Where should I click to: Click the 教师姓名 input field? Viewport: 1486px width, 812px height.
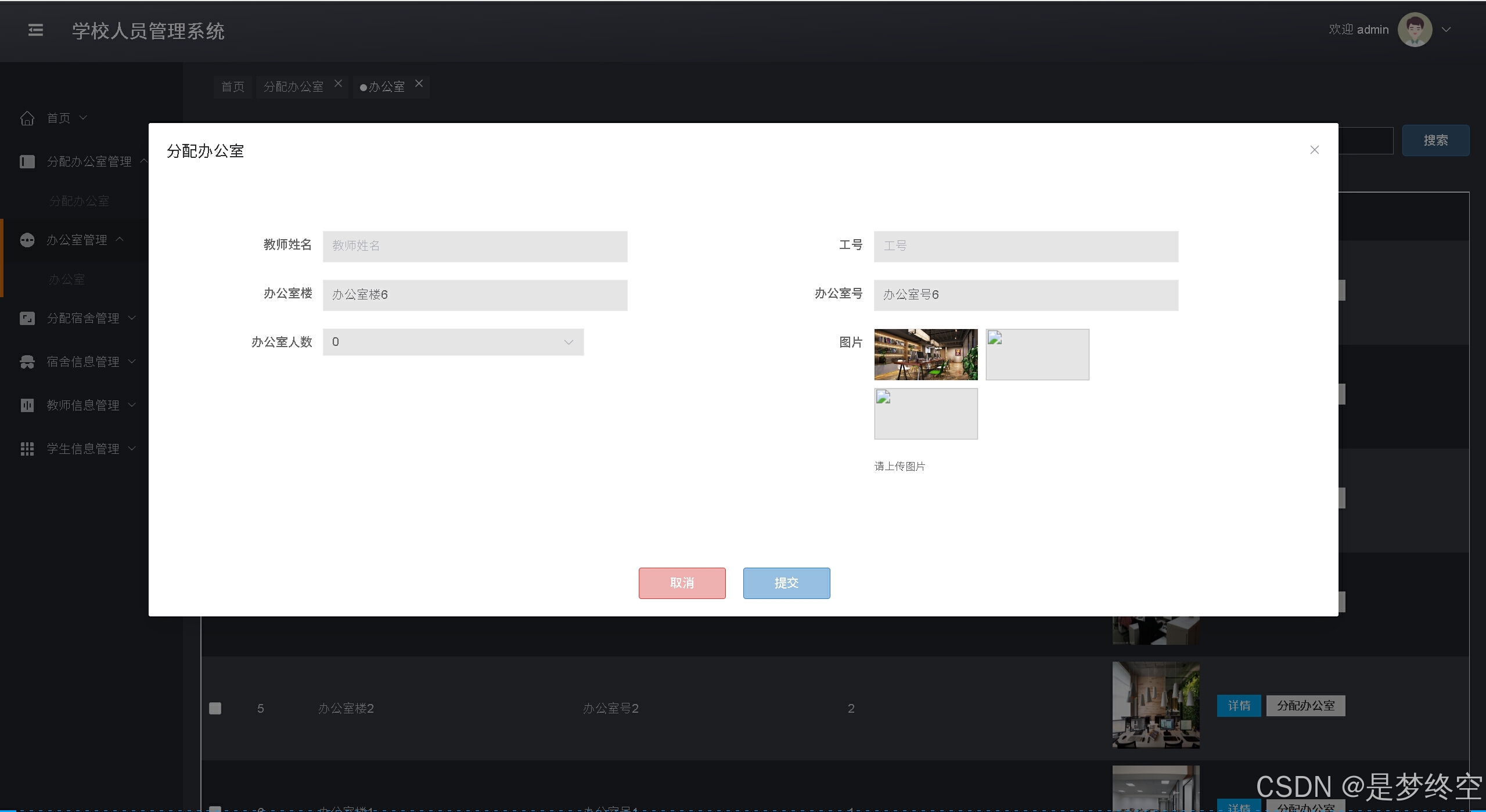[474, 246]
